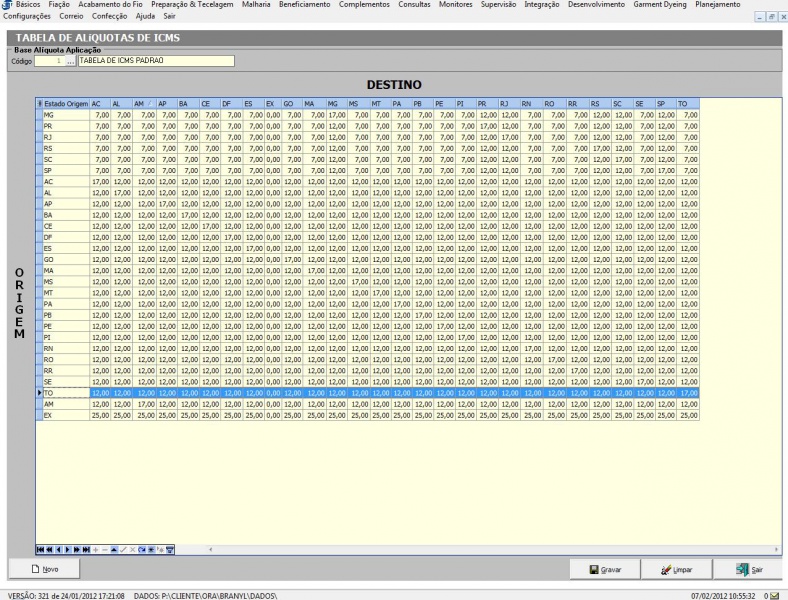Sort by the AM destination column header
This screenshot has height=600, width=788.
tap(139, 103)
